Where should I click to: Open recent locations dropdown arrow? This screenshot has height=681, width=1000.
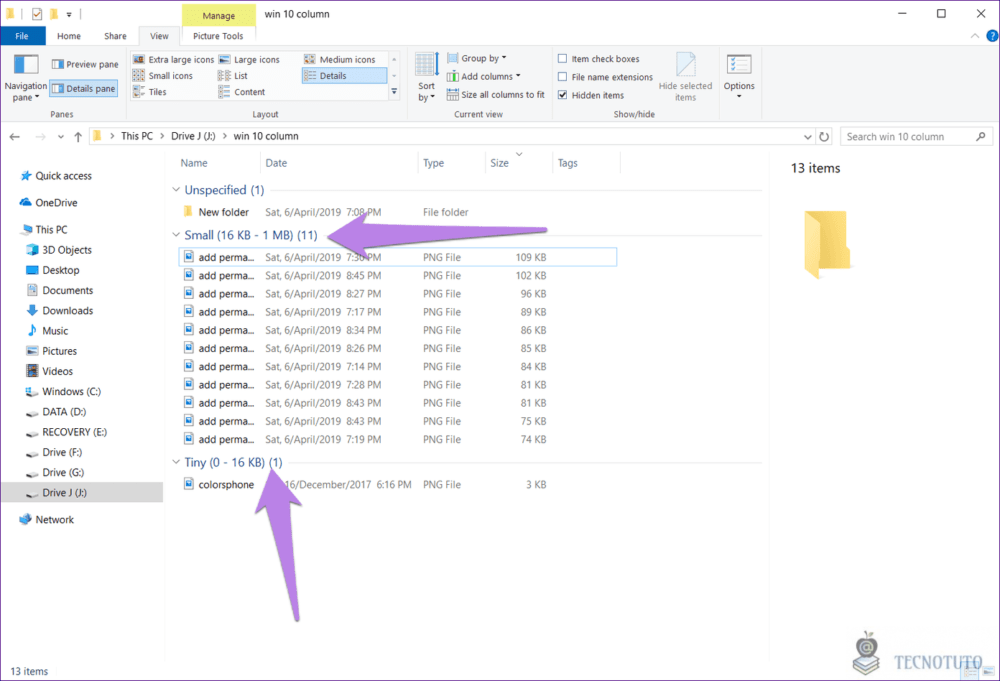(x=61, y=136)
